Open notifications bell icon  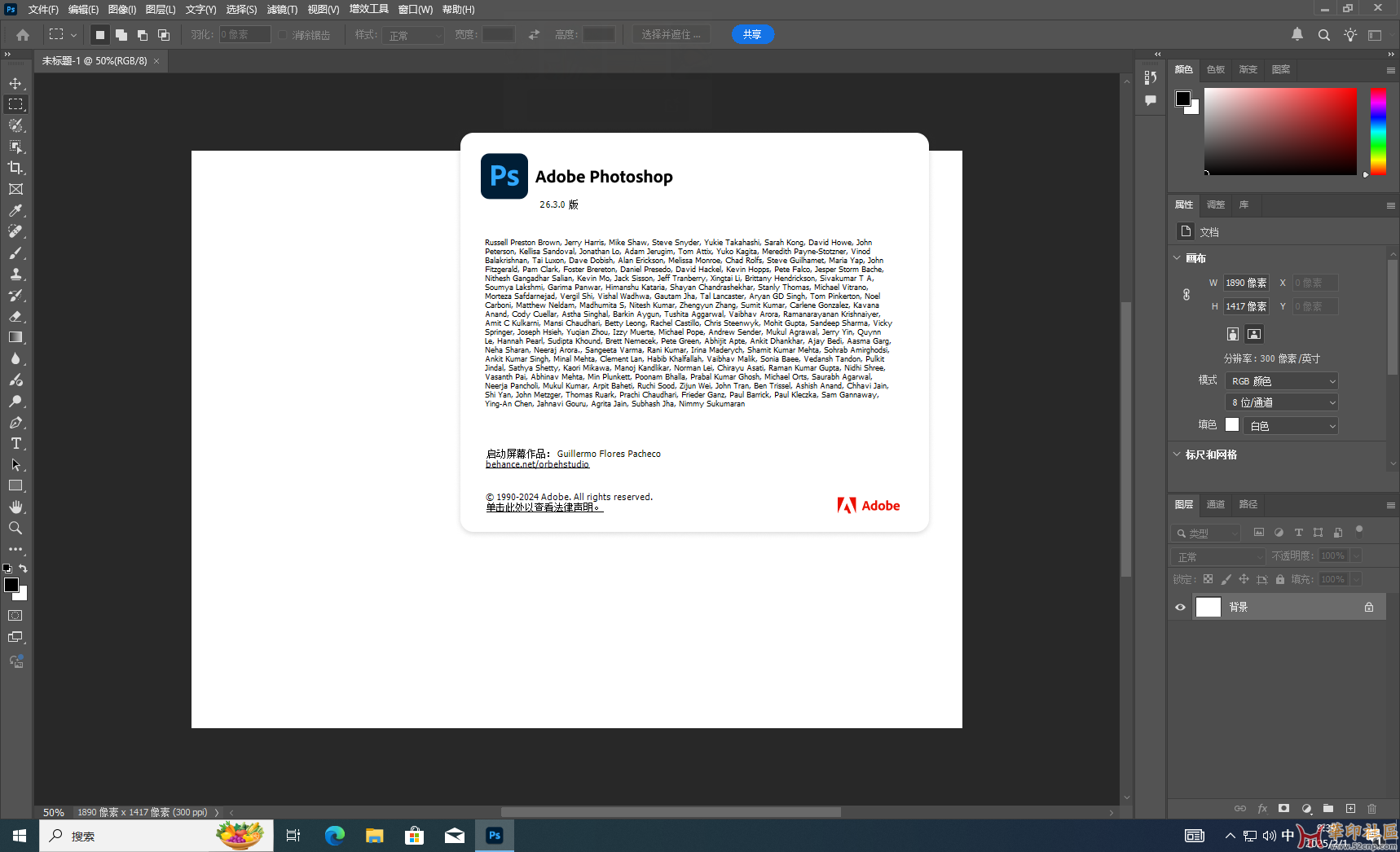point(1297,34)
